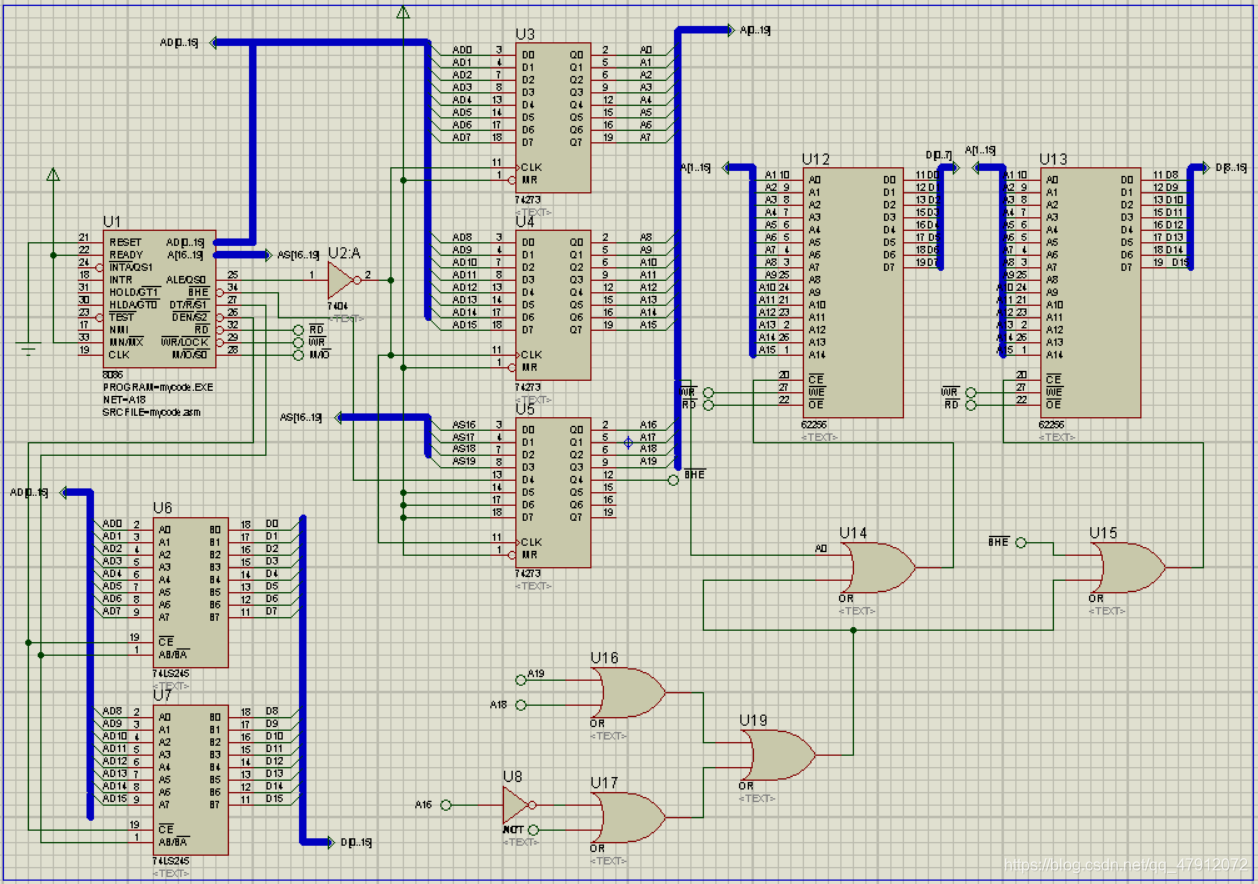Click the WR terminal next to U12
Image resolution: width=1258 pixels, height=884 pixels.
tap(709, 393)
